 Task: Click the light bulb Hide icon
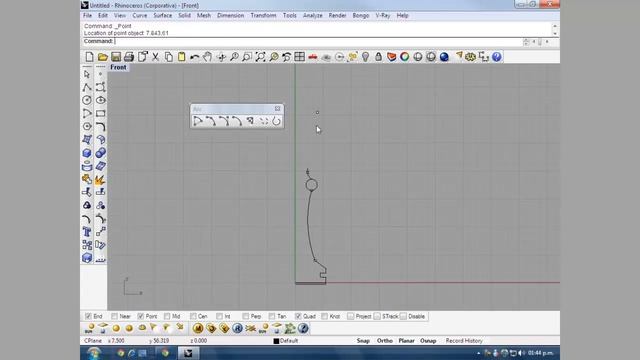pos(365,57)
